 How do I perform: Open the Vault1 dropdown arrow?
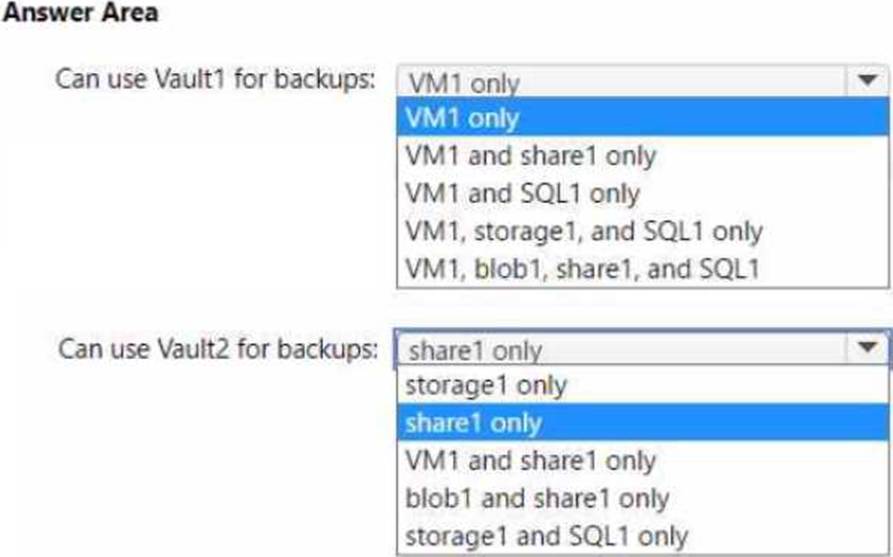866,81
